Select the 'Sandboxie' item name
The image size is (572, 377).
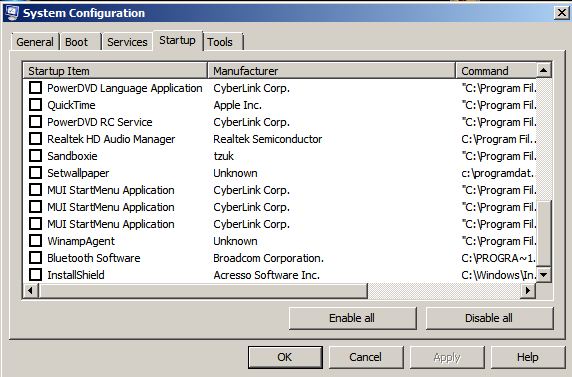coord(72,156)
